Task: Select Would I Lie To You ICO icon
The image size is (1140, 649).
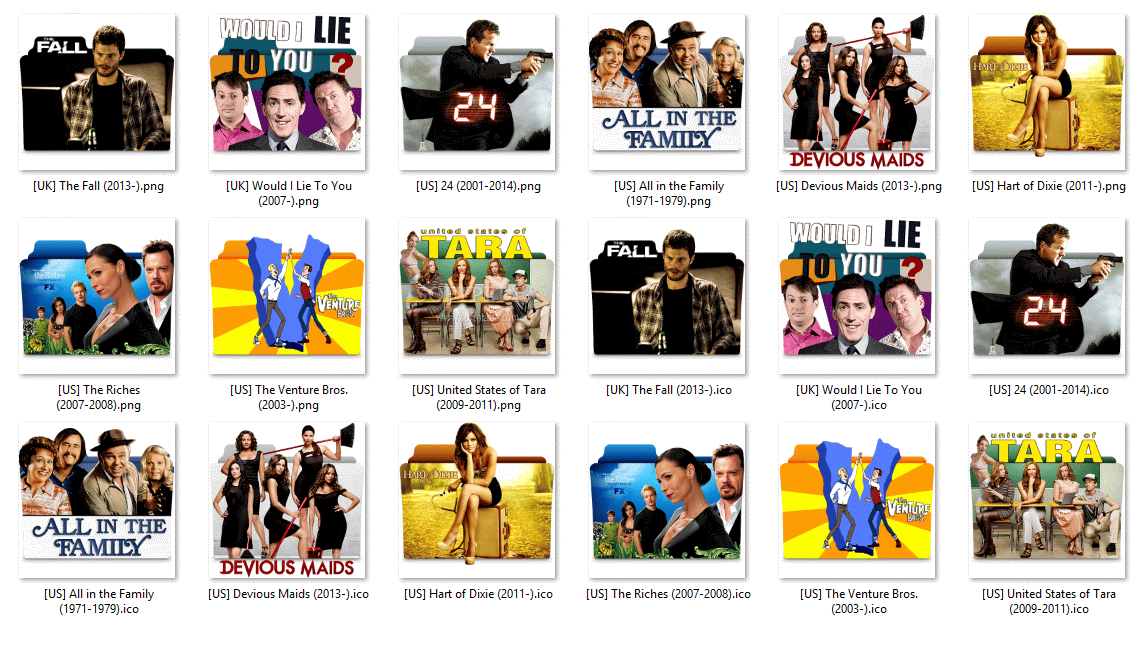Action: point(858,296)
